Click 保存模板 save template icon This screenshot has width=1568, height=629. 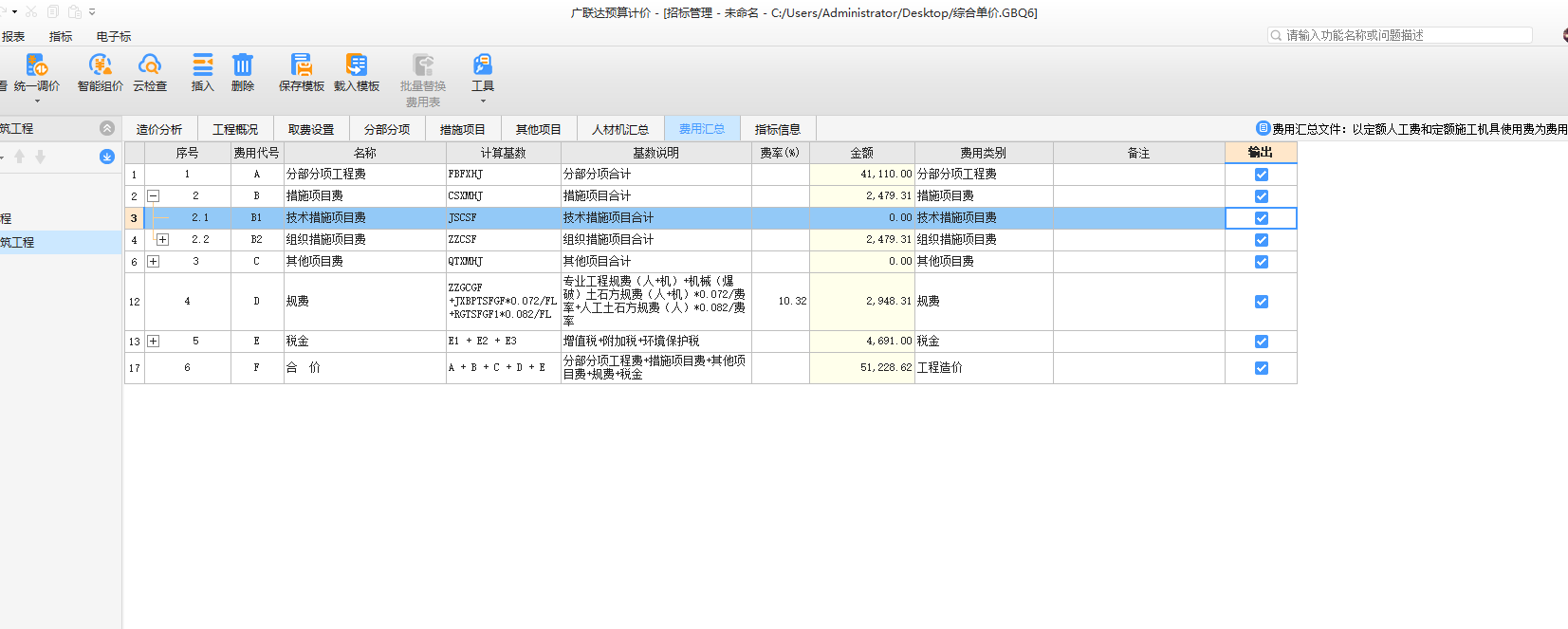coord(302,65)
